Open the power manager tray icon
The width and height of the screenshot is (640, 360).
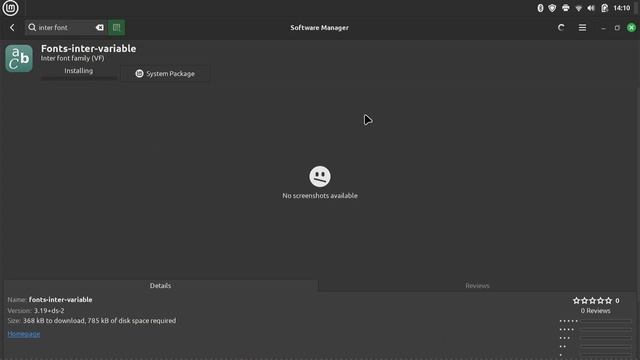[x=604, y=8]
